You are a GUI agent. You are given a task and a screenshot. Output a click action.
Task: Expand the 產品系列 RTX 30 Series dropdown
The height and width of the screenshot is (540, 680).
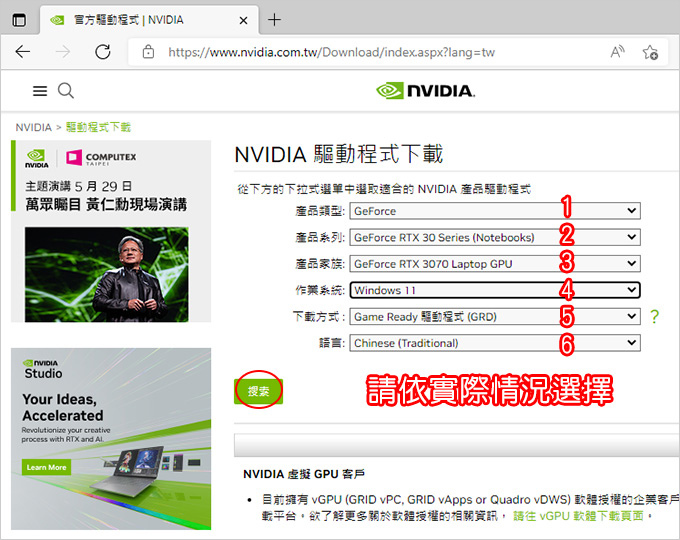(495, 237)
